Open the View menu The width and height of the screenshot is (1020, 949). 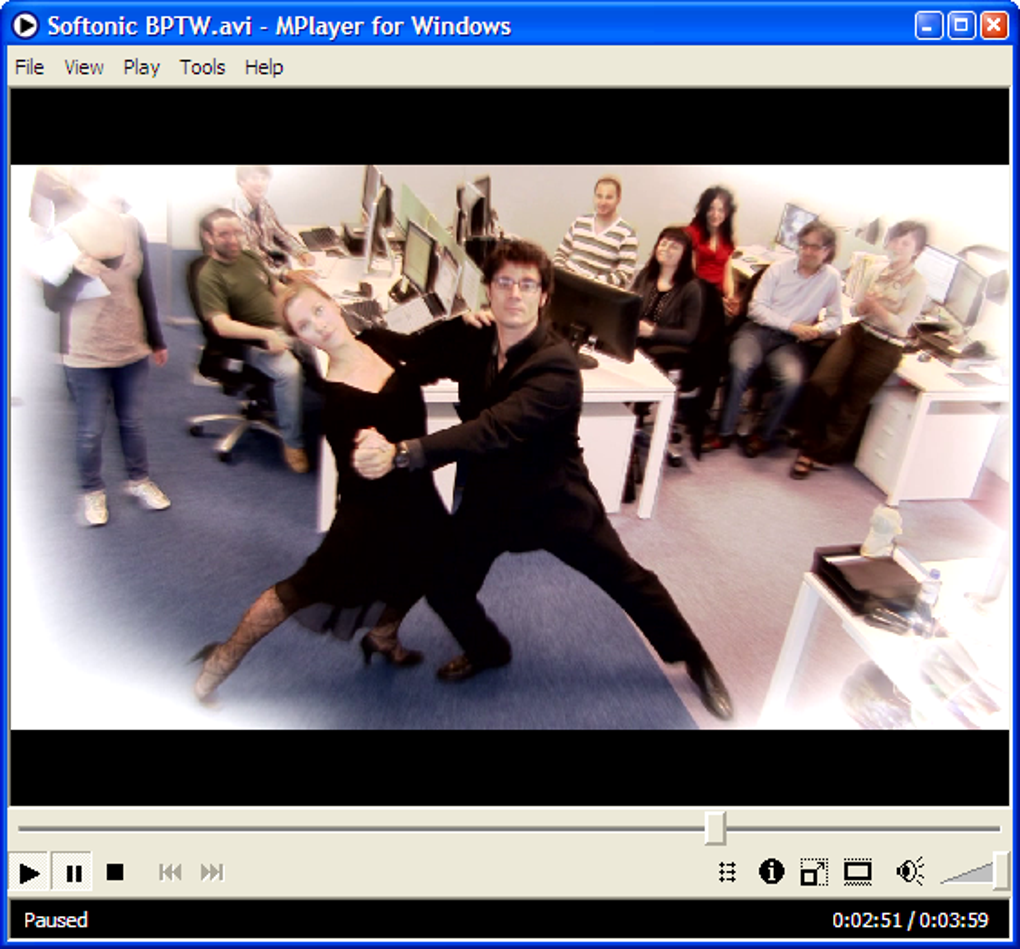point(83,67)
